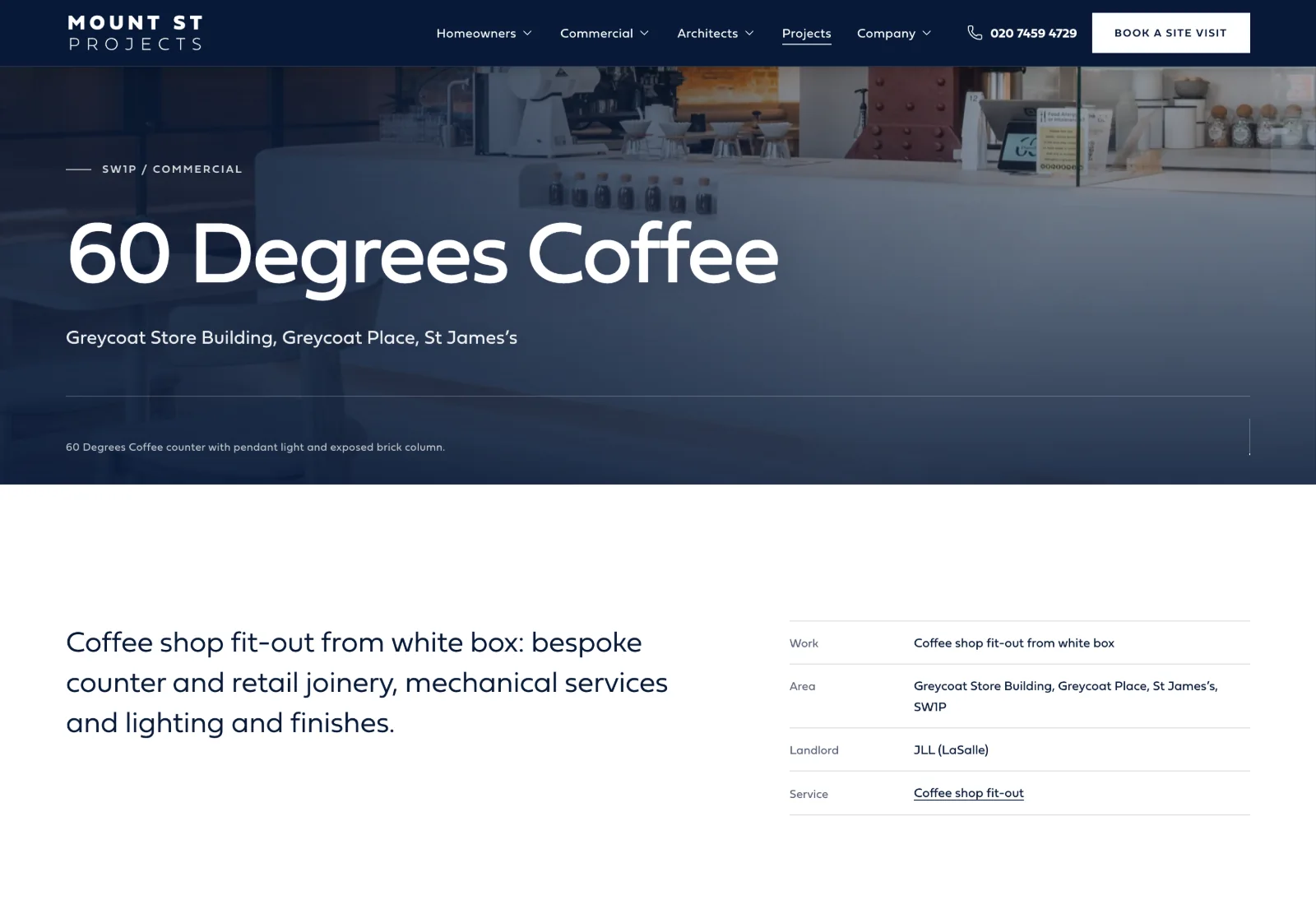Go to the Projects page

(806, 34)
